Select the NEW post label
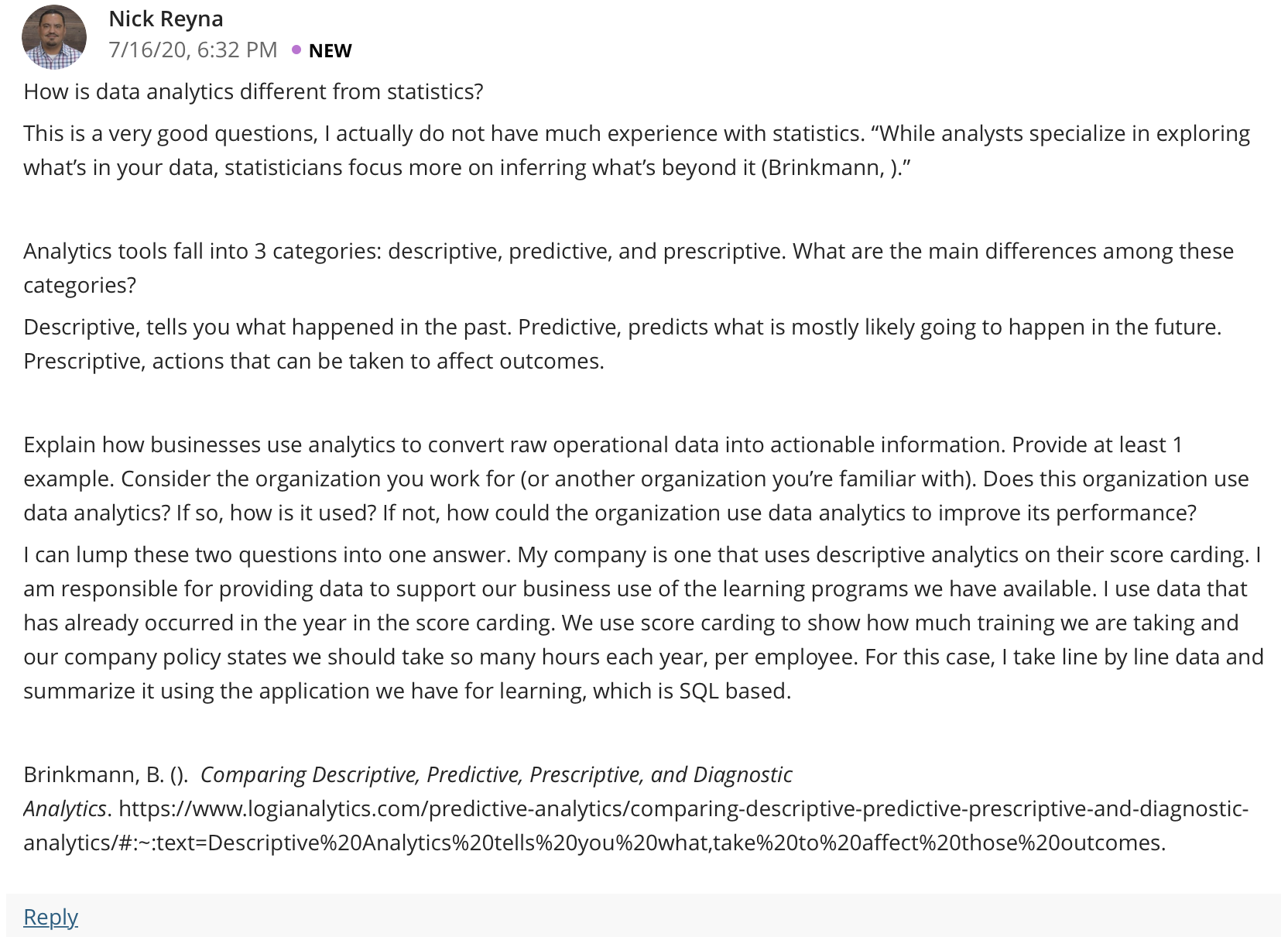The height and width of the screenshot is (937, 1288). [x=330, y=50]
